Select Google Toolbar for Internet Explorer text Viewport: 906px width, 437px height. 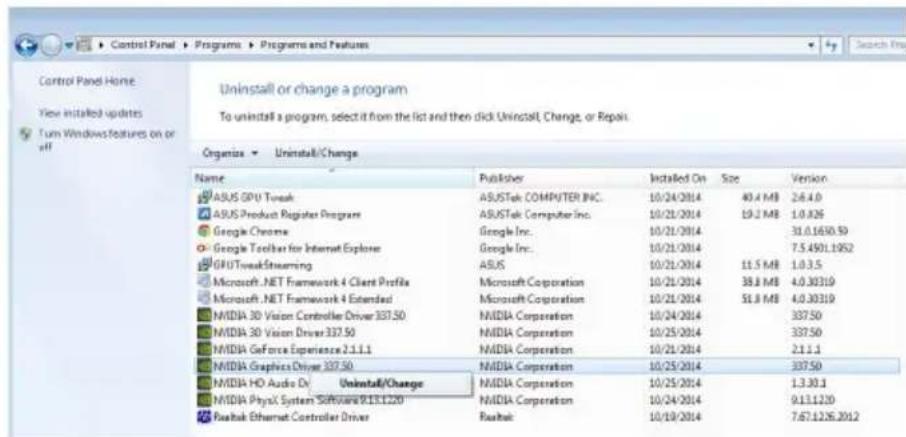[296, 249]
